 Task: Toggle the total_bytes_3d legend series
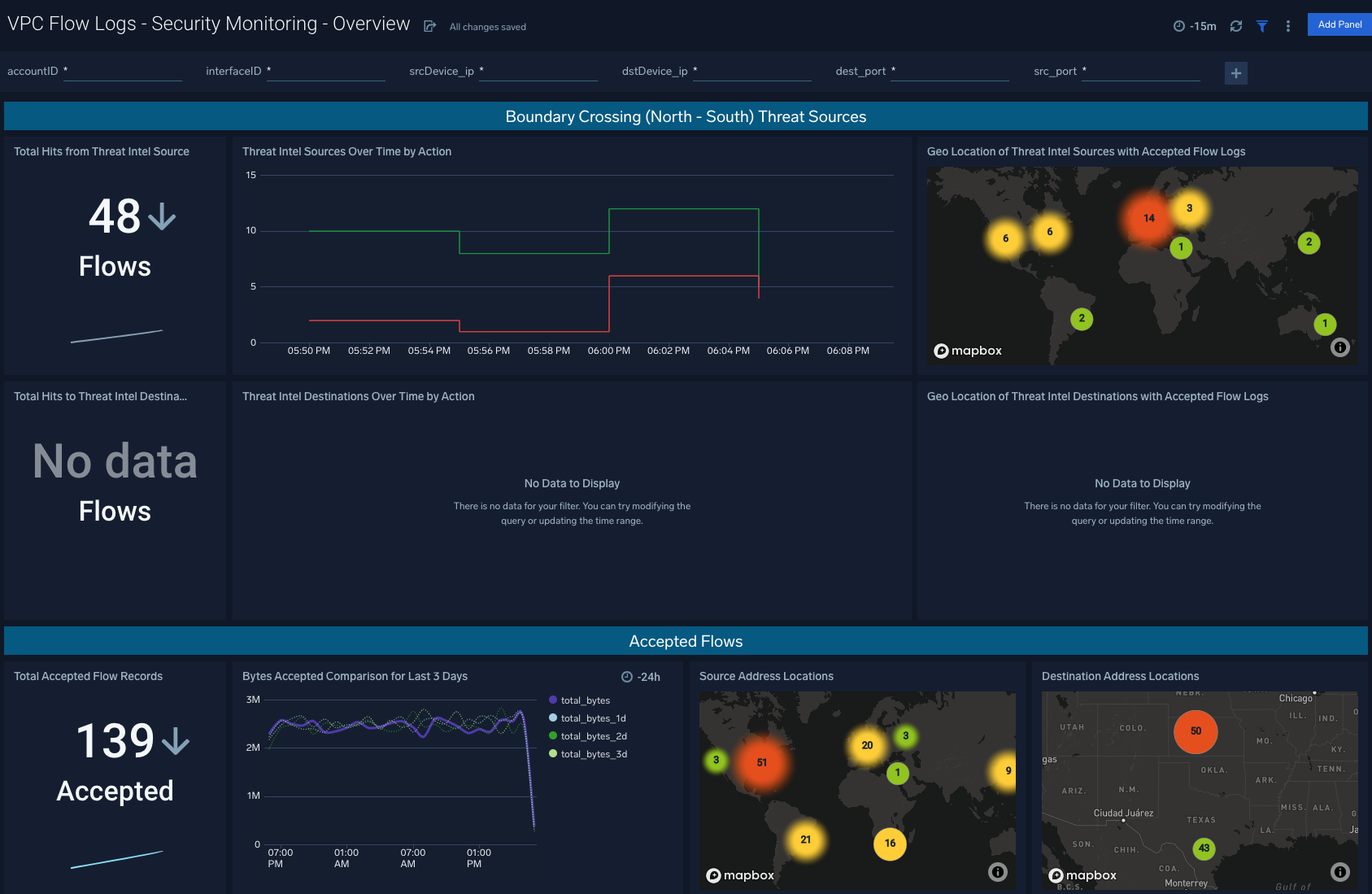click(x=593, y=754)
